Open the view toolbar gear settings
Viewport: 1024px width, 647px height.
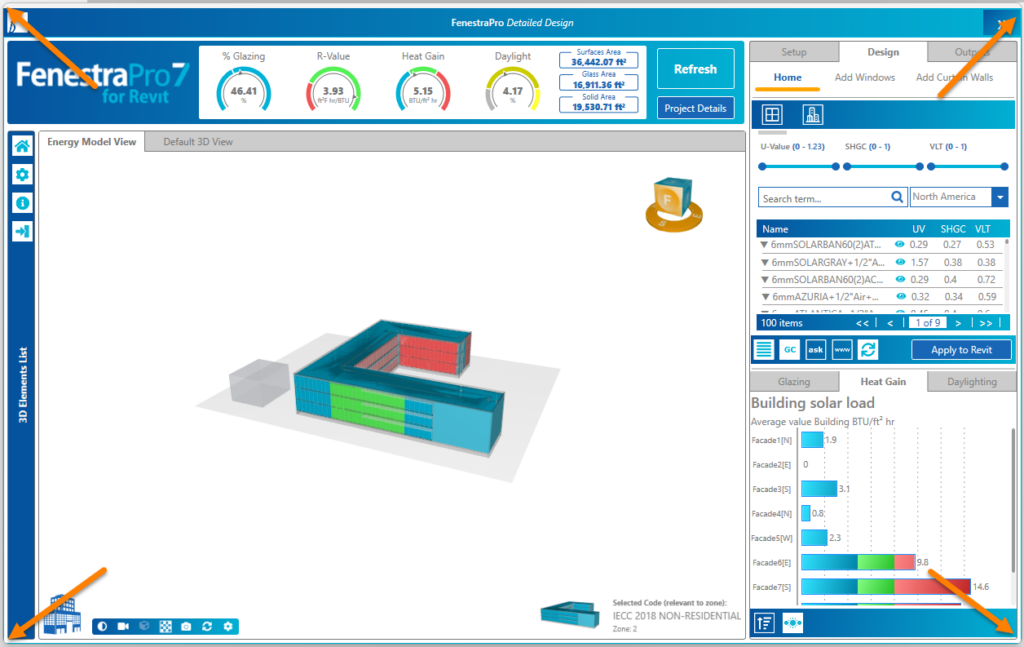228,626
